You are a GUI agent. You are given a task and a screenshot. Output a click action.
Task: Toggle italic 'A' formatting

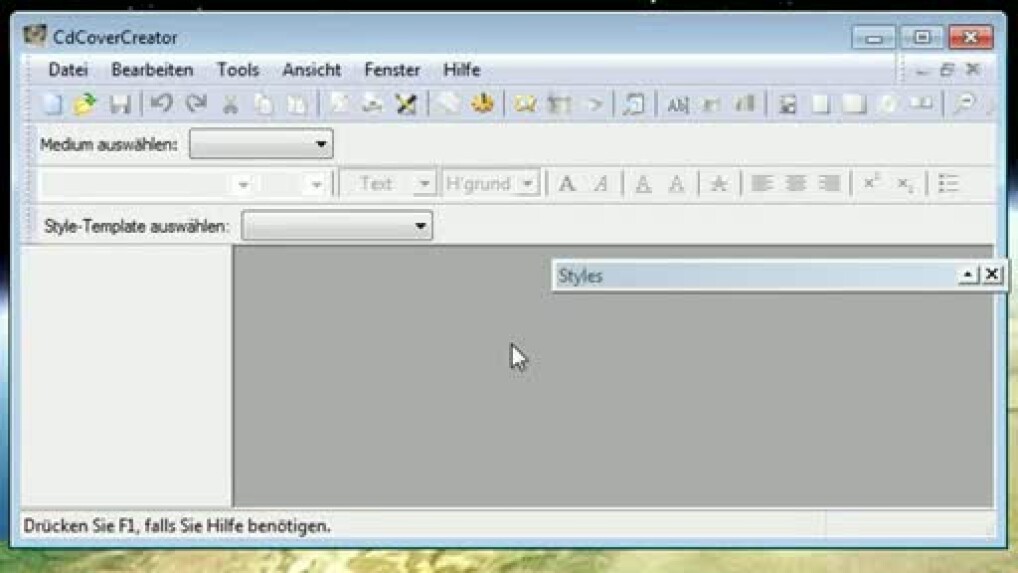point(601,184)
